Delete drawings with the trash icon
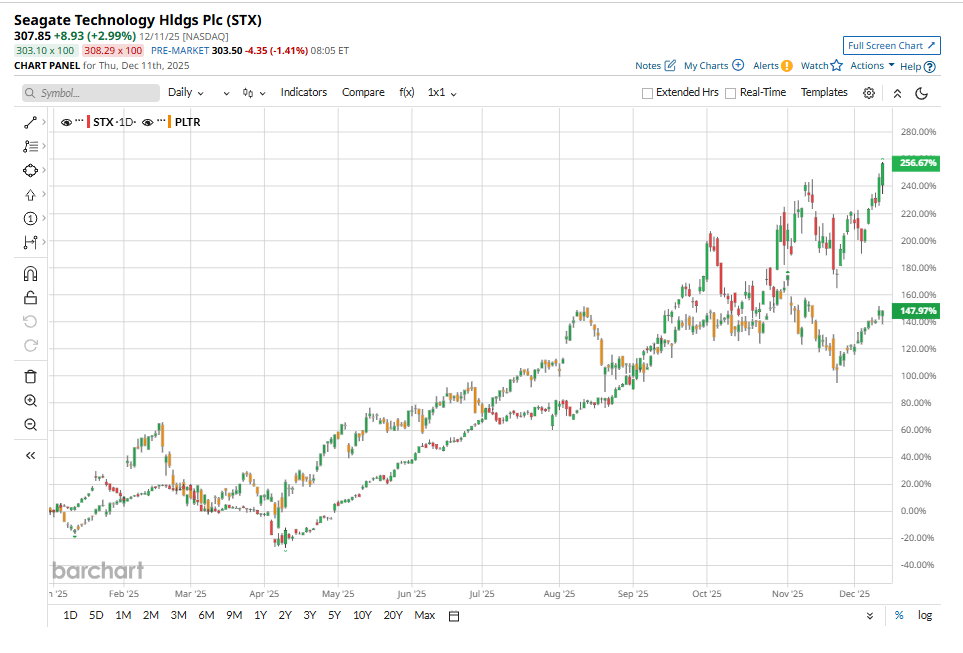This screenshot has height=653, width=963. tap(30, 376)
